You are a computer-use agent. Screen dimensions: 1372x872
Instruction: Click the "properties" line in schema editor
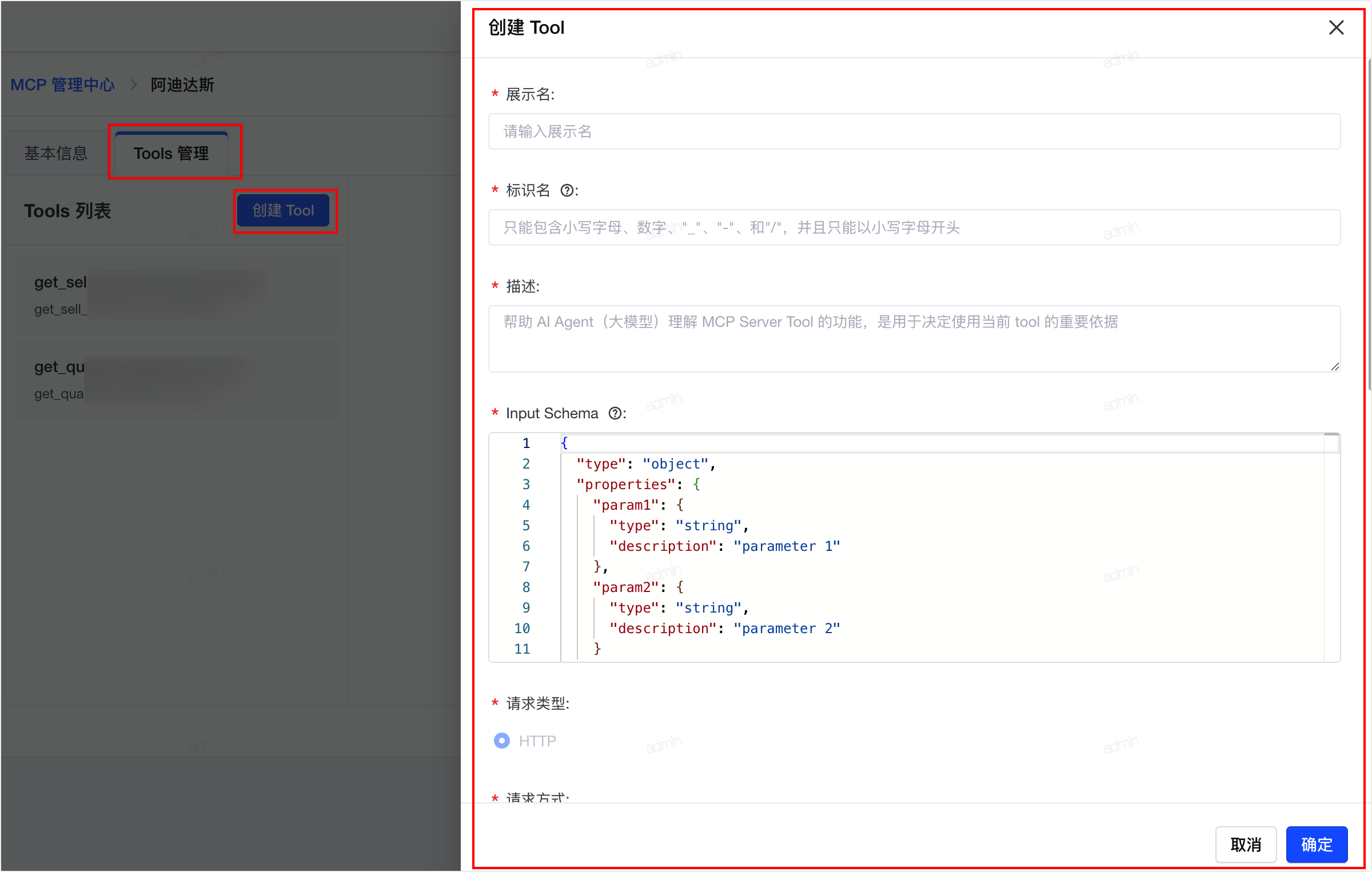(x=639, y=485)
